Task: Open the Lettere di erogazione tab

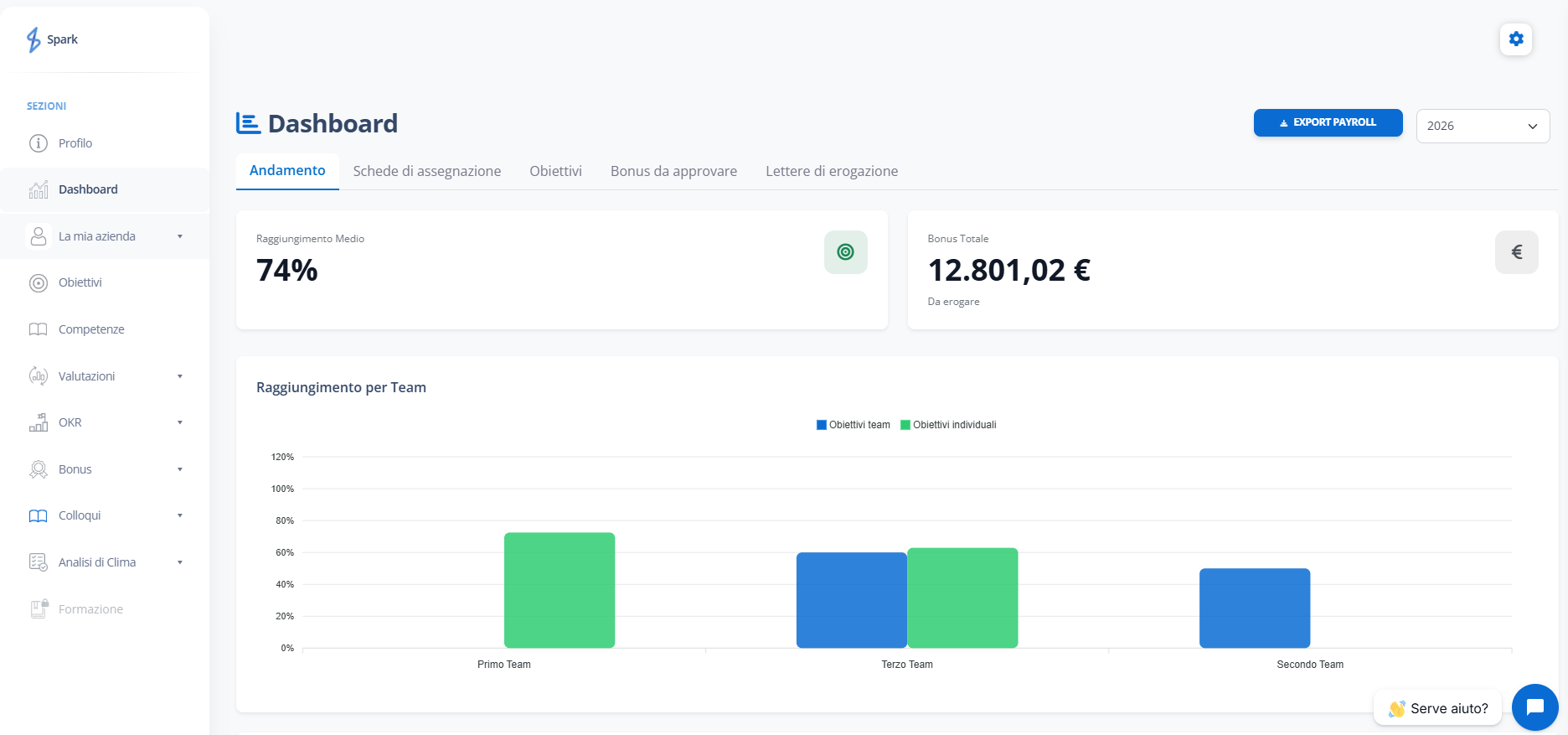Action: (x=832, y=171)
